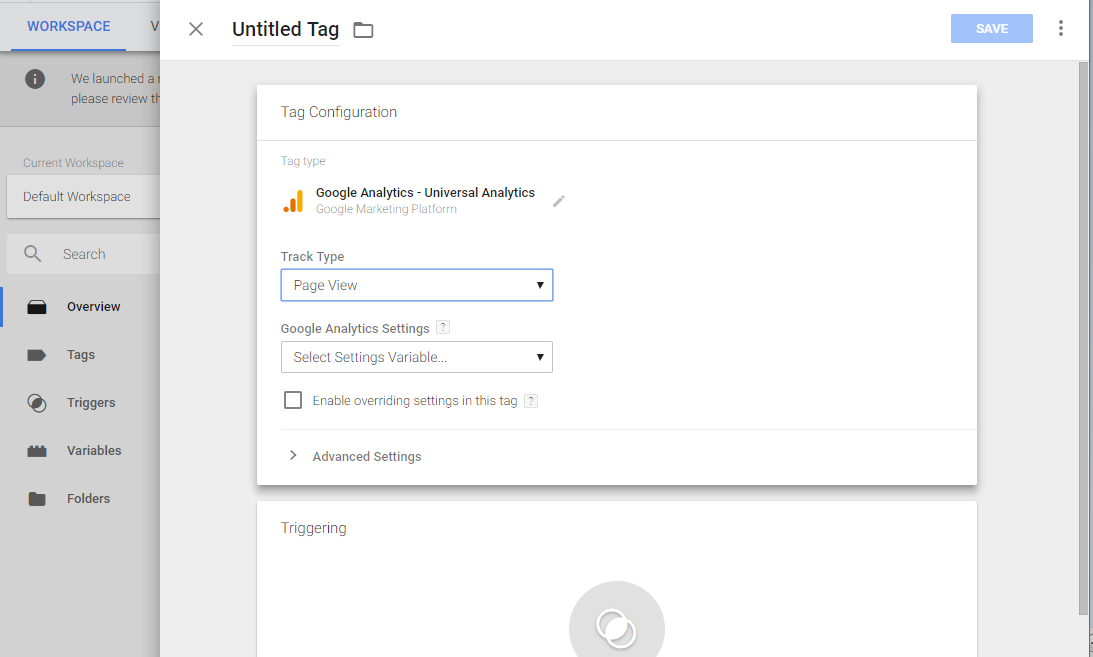The image size is (1093, 657).
Task: Open the three-dot more options menu
Action: pyautogui.click(x=1060, y=28)
